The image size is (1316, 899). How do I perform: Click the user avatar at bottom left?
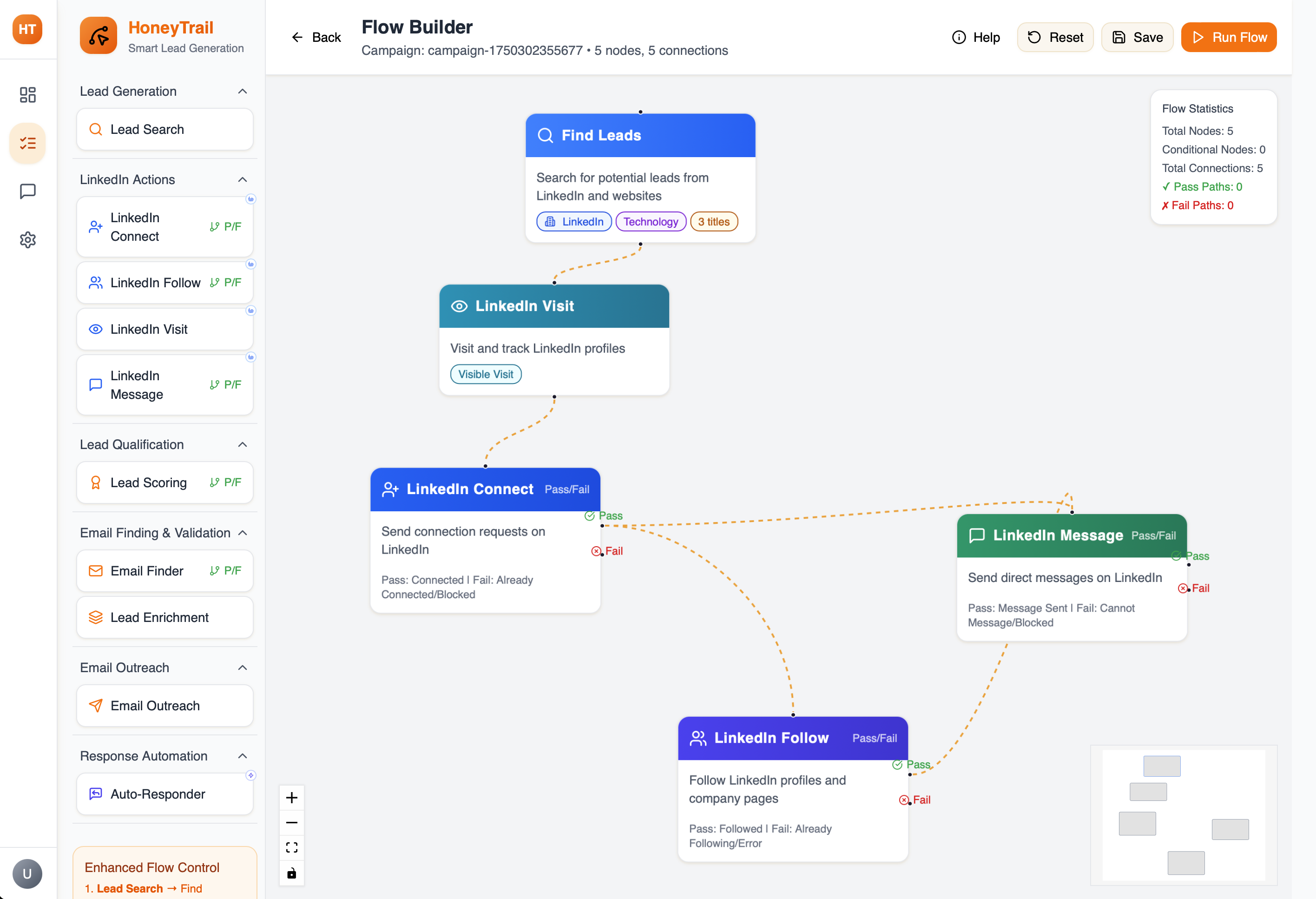click(27, 873)
